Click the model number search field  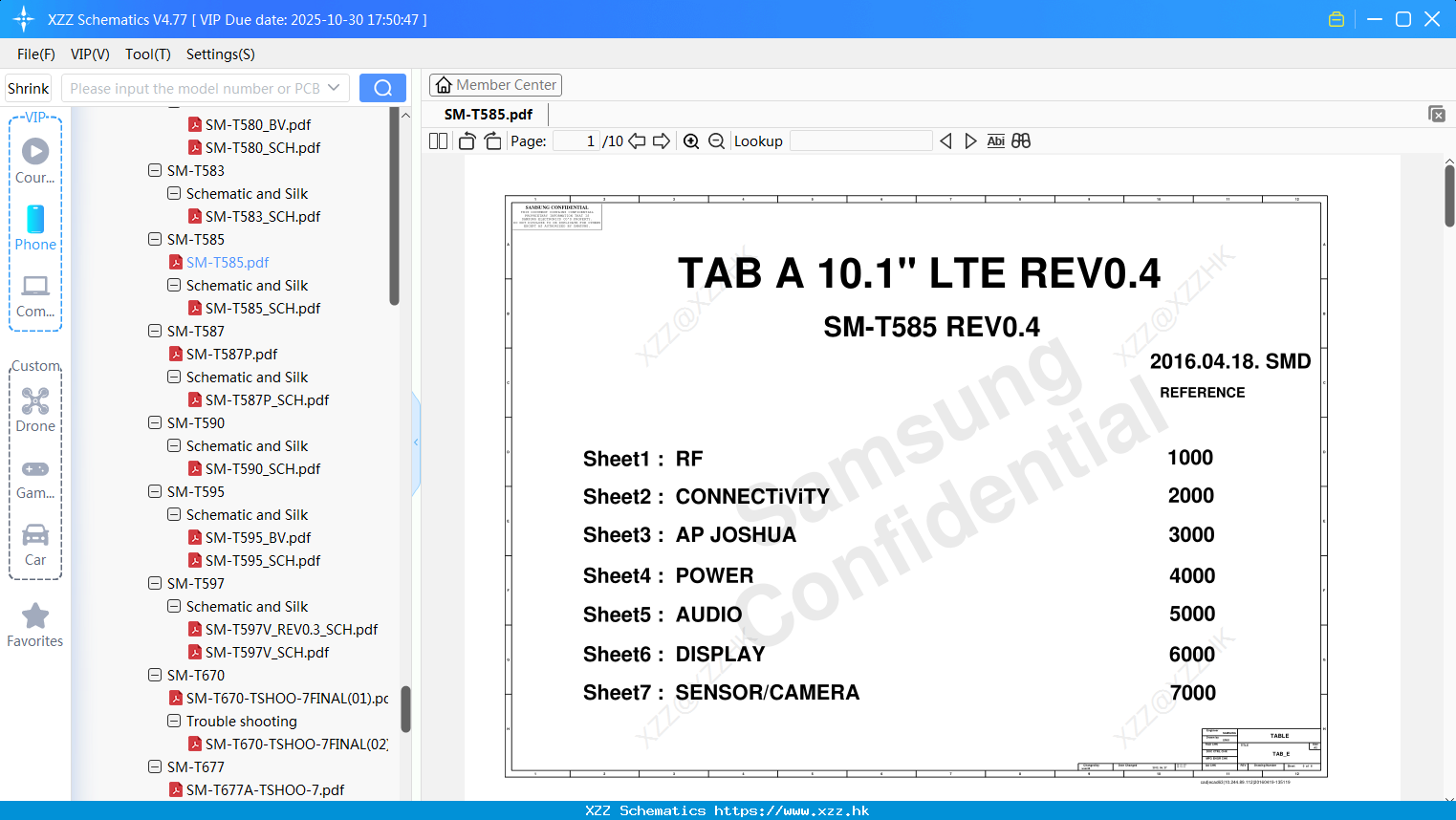click(x=195, y=88)
